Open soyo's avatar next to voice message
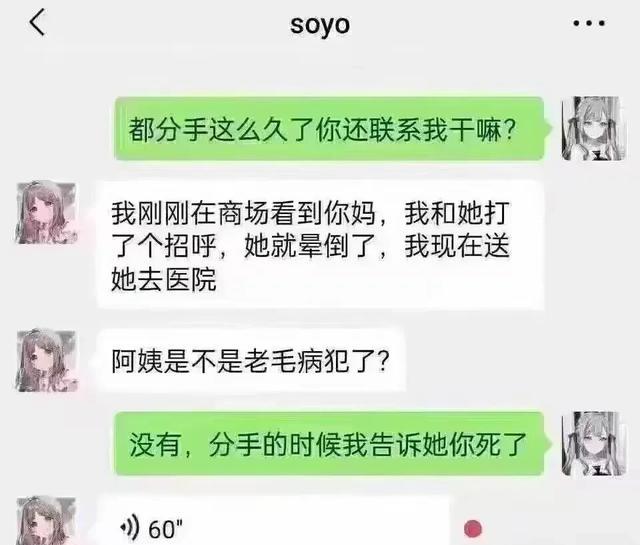Image resolution: width=640 pixels, height=545 pixels. (x=46, y=521)
